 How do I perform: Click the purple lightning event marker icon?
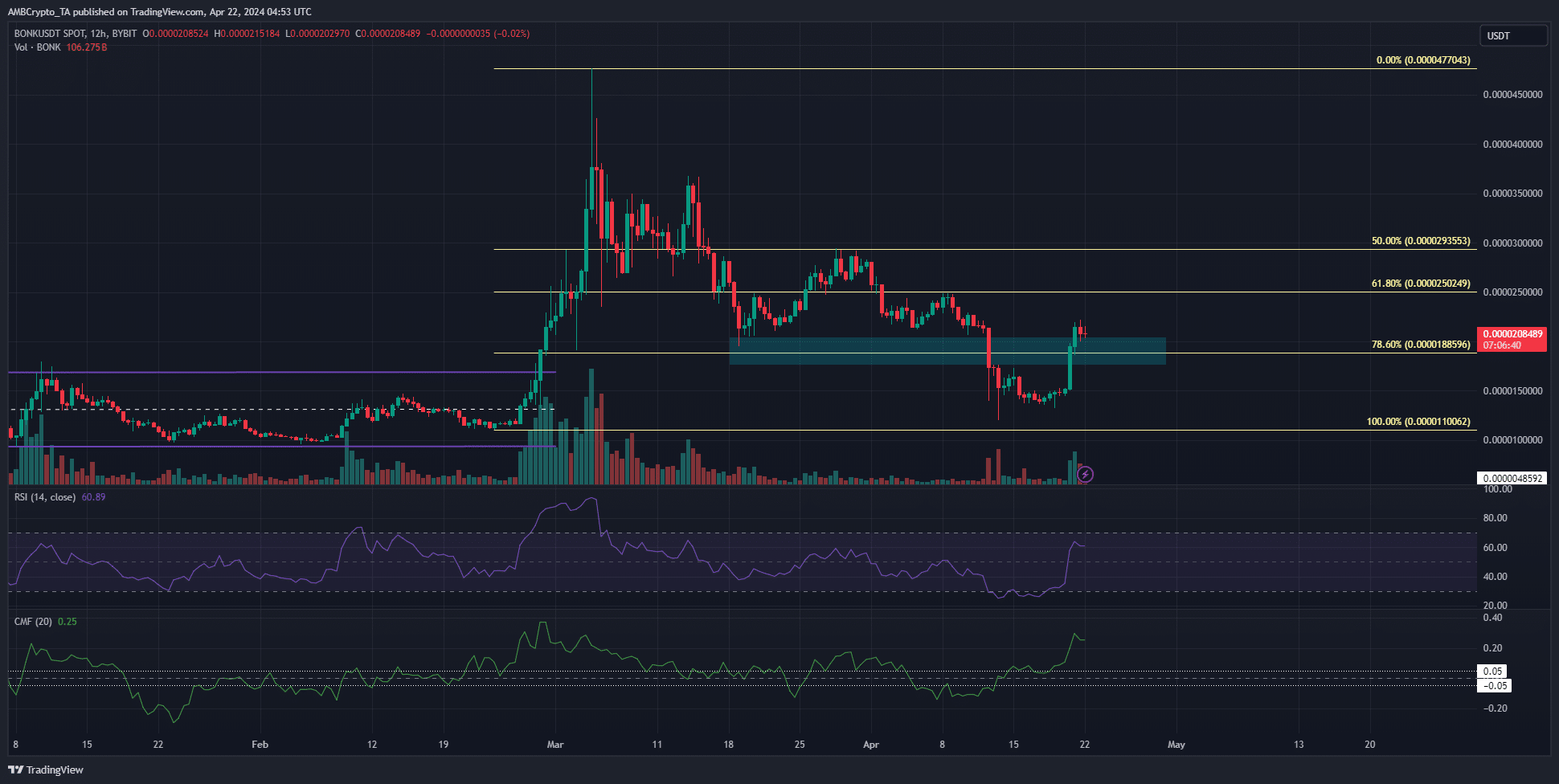tap(1085, 475)
